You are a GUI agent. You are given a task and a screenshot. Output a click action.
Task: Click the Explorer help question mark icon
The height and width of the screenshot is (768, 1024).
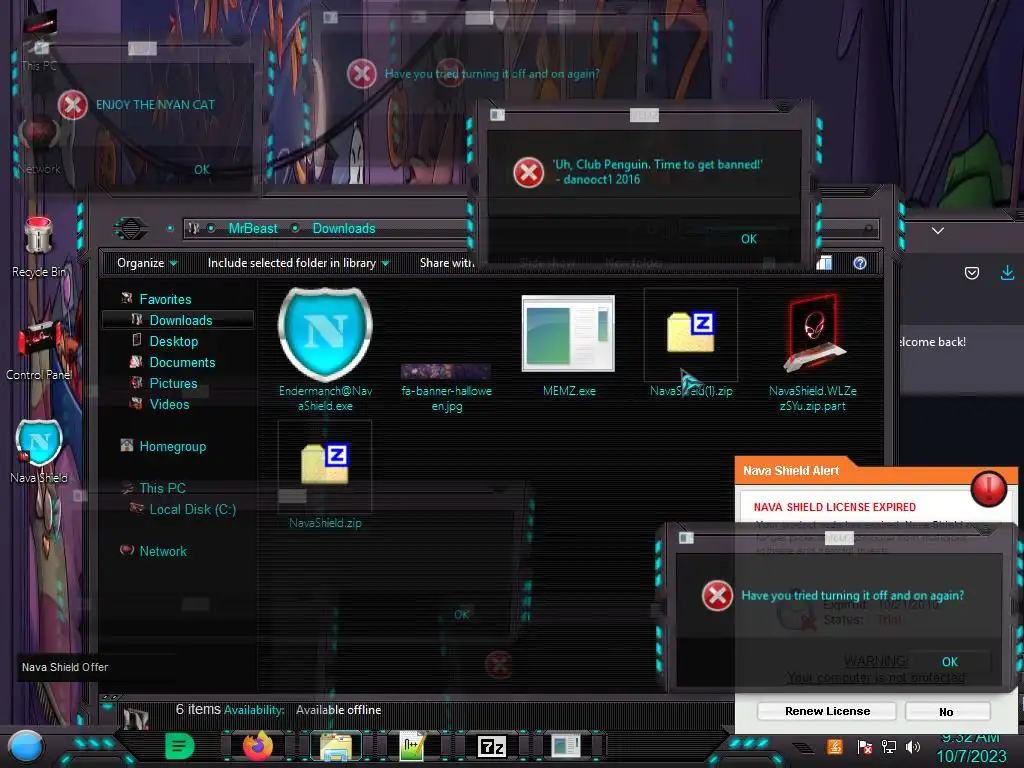click(x=859, y=263)
